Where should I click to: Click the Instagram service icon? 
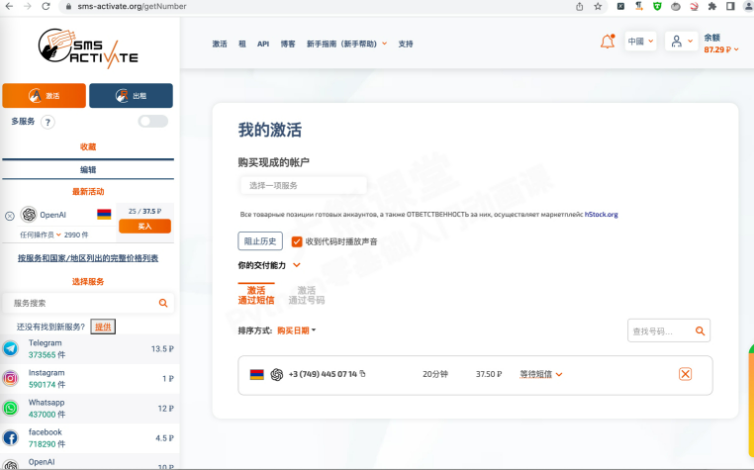click(11, 378)
